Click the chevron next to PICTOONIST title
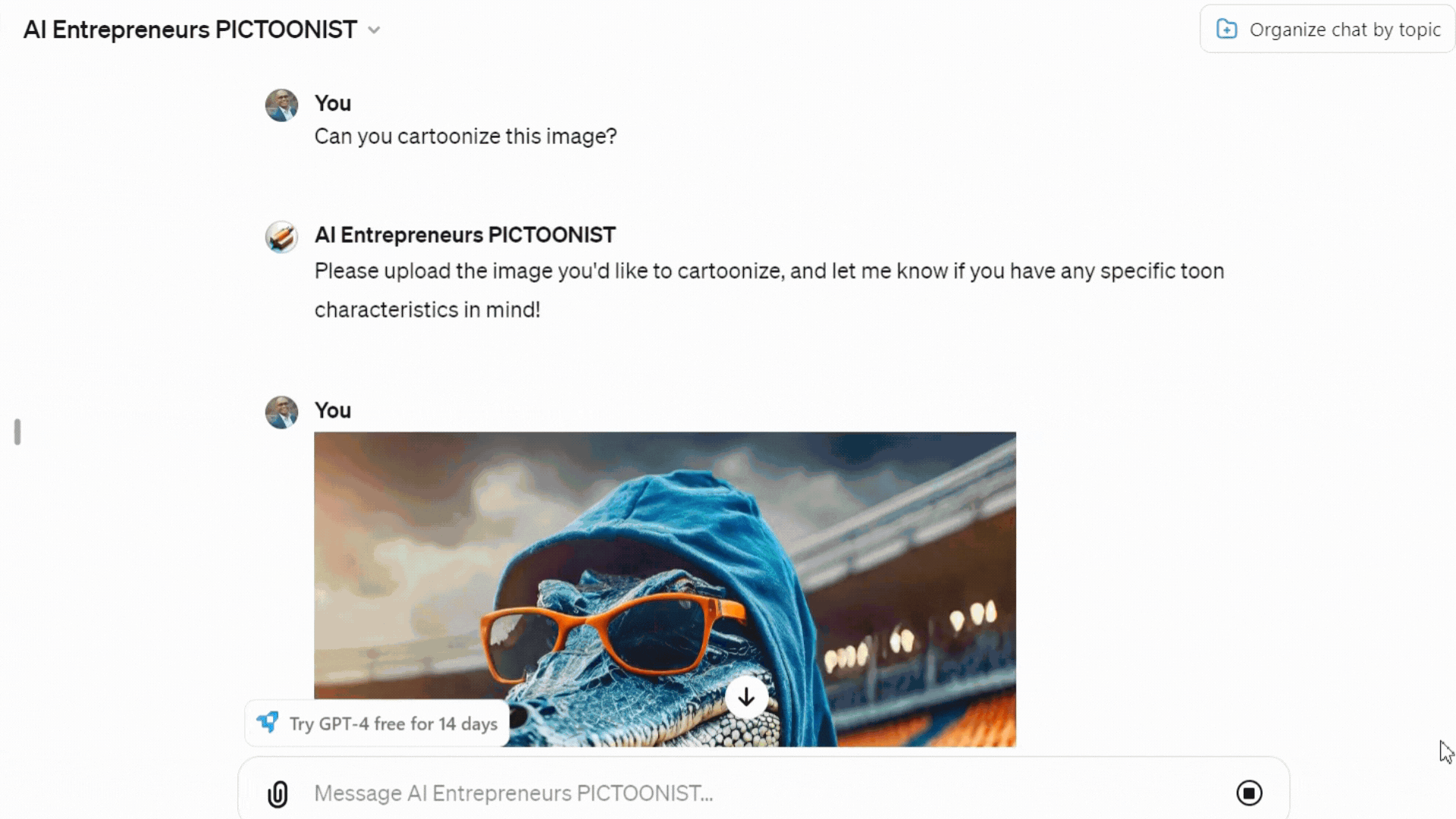 coord(374,30)
